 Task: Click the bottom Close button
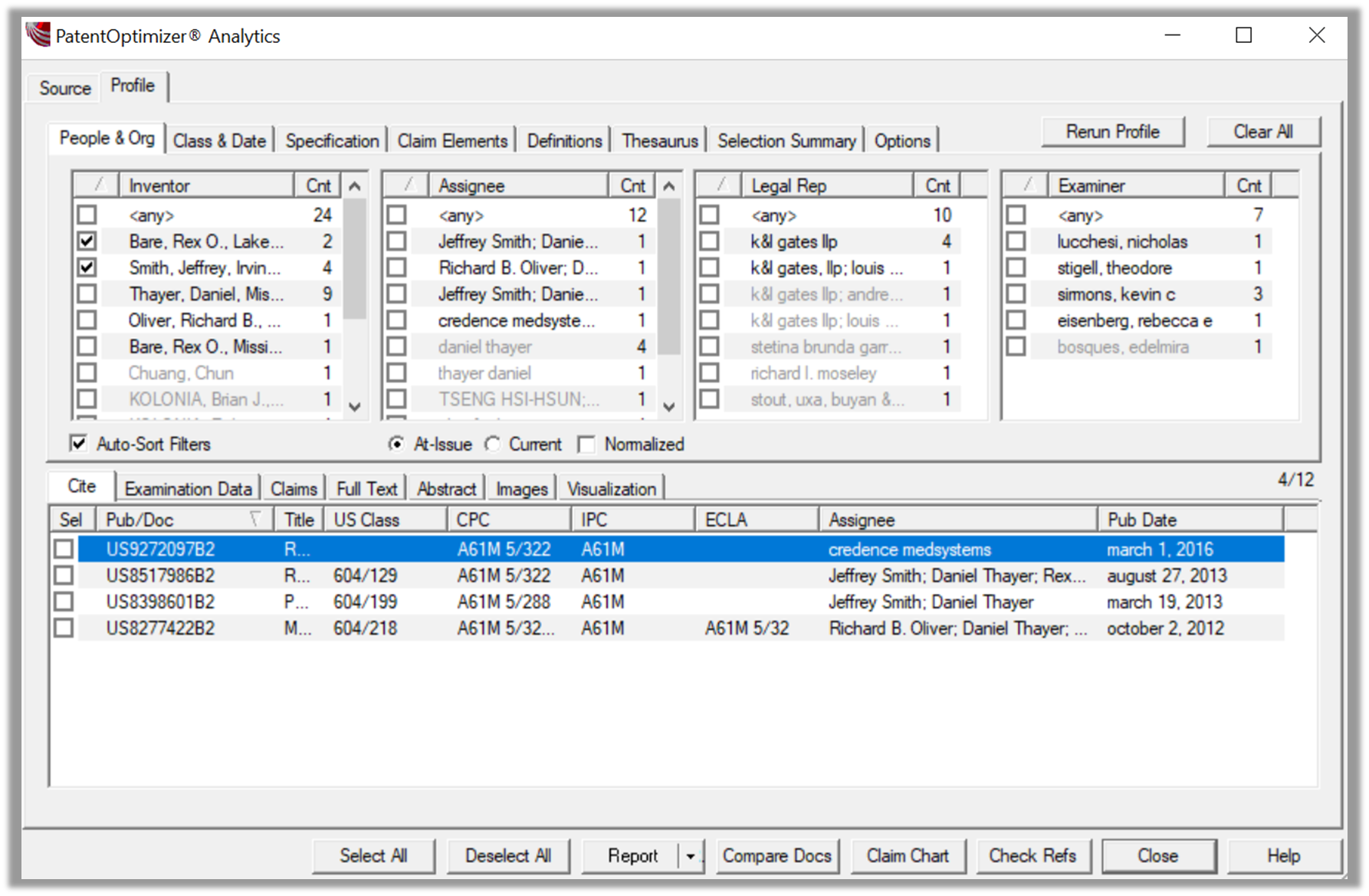[1158, 856]
